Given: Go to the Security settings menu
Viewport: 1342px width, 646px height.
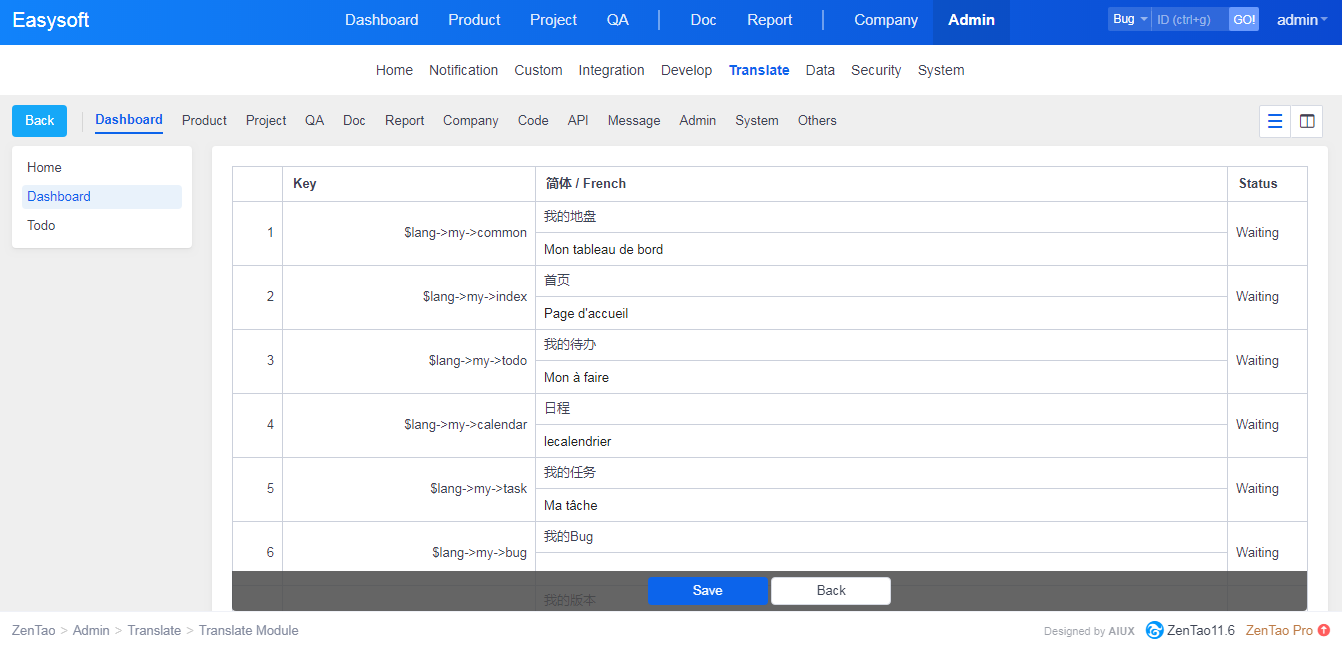Looking at the screenshot, I should (x=876, y=70).
